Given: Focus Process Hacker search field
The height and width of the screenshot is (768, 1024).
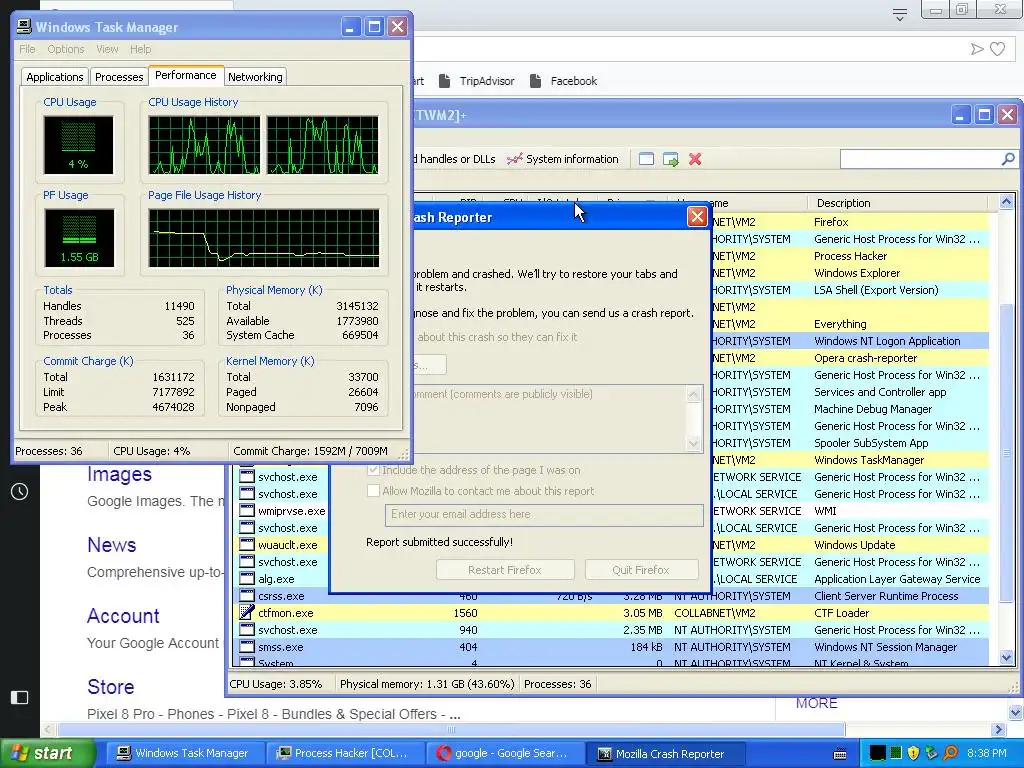Looking at the screenshot, I should pos(920,159).
